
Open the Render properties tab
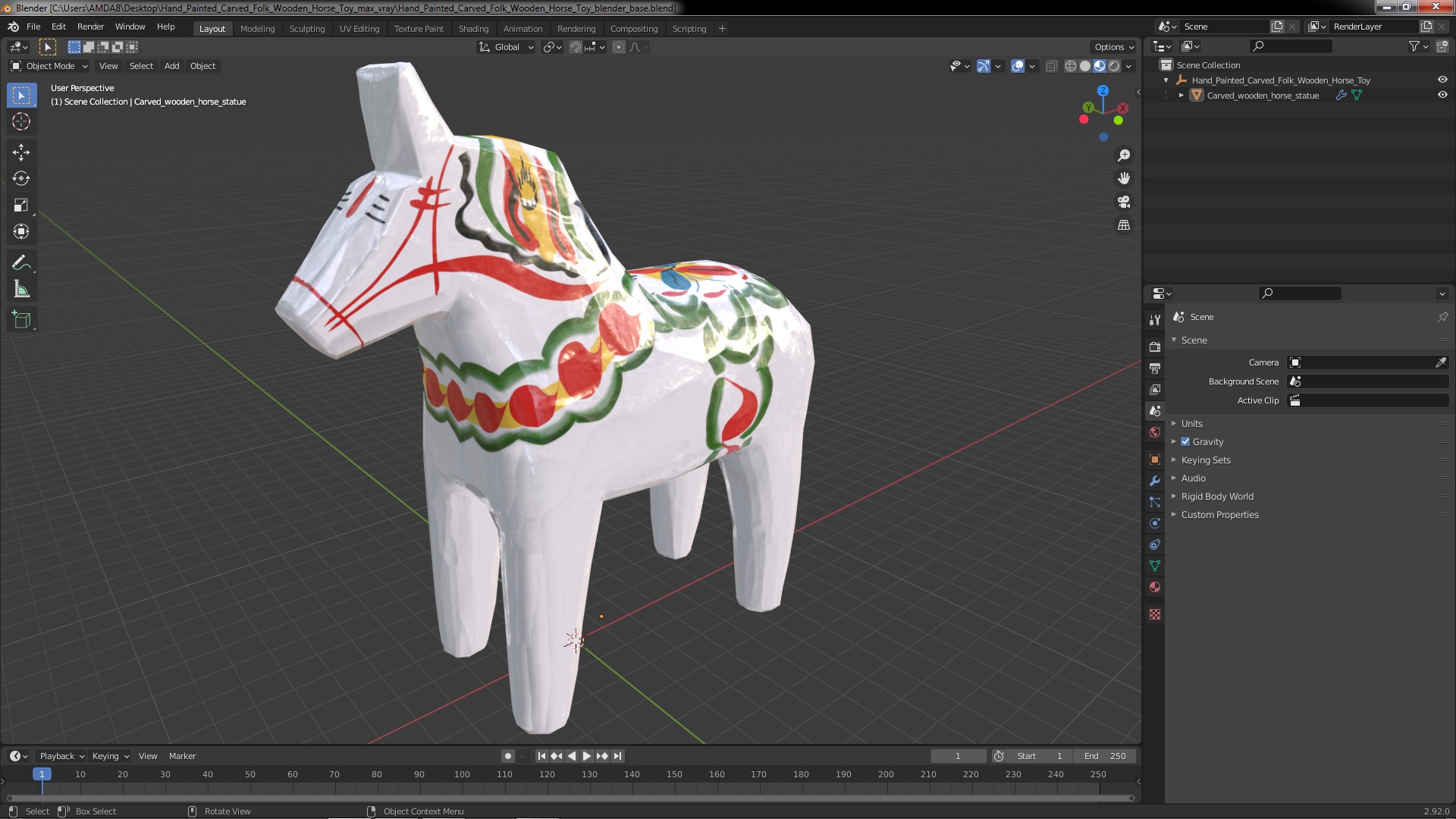[1155, 347]
